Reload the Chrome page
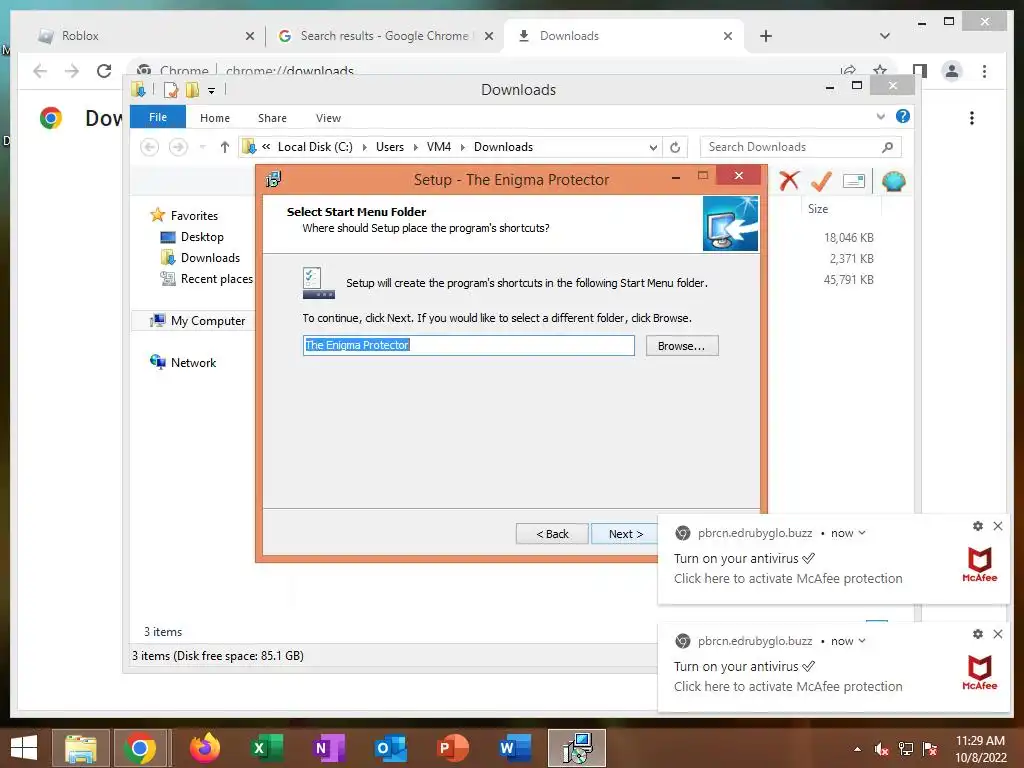 104,71
